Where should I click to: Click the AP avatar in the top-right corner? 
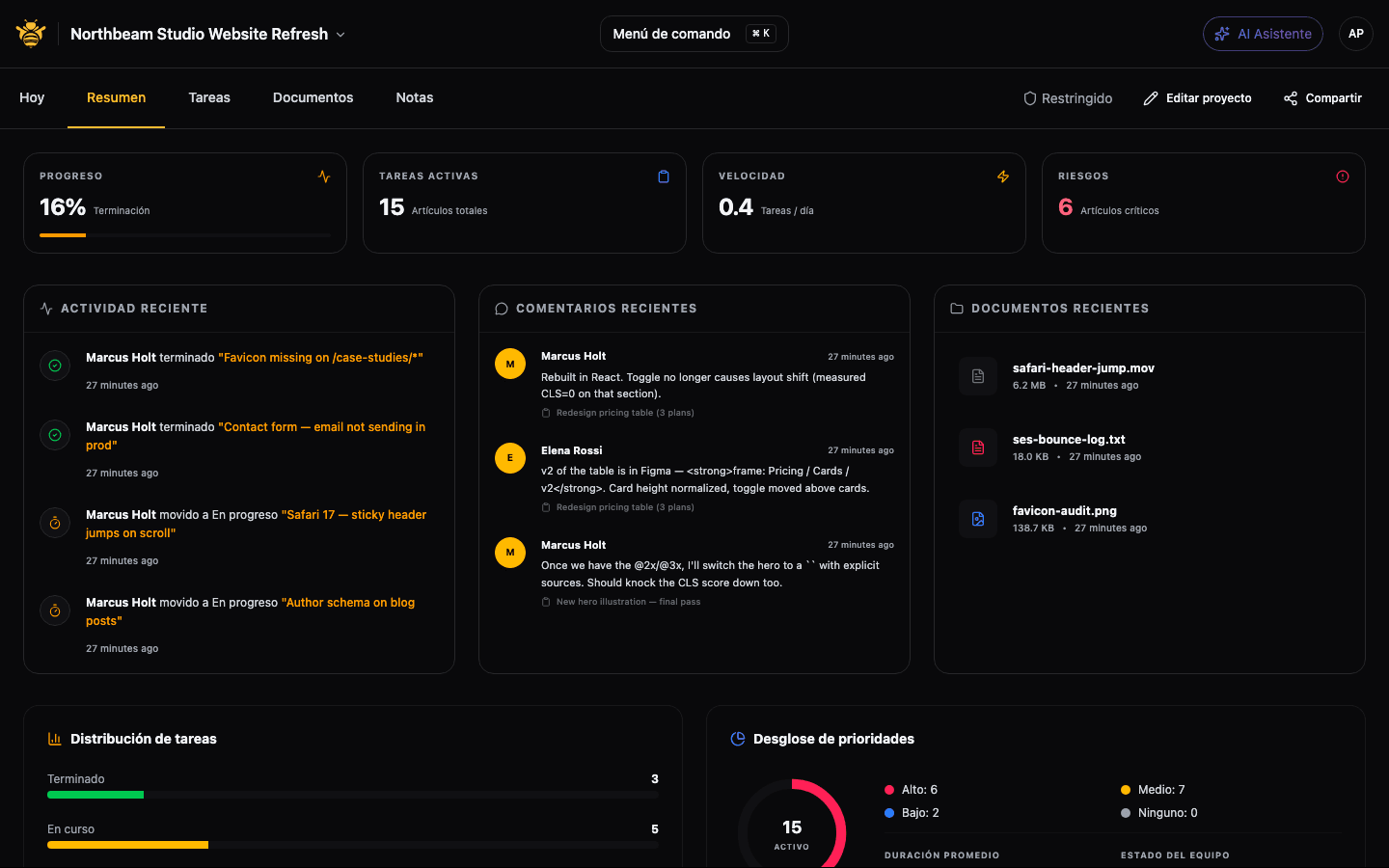pos(1356,33)
